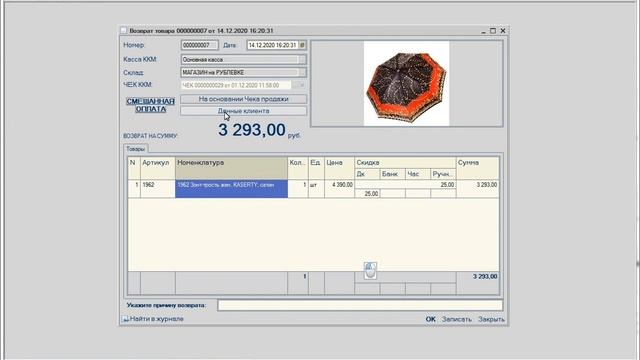Minimize the Возврат товара window
Viewport: 640px width, 360px height.
(483, 31)
